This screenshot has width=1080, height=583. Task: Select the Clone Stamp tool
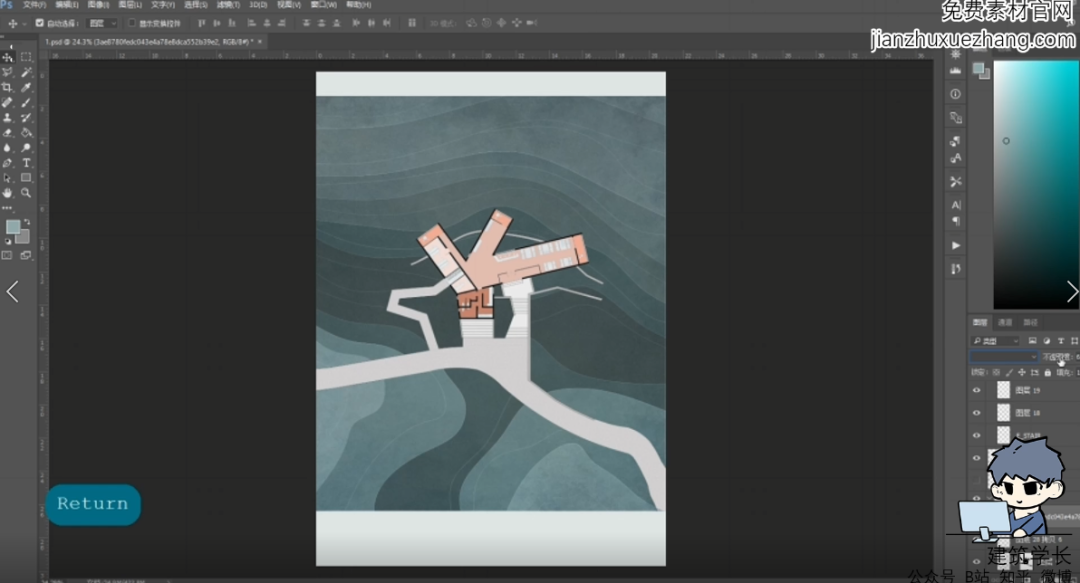click(x=8, y=118)
